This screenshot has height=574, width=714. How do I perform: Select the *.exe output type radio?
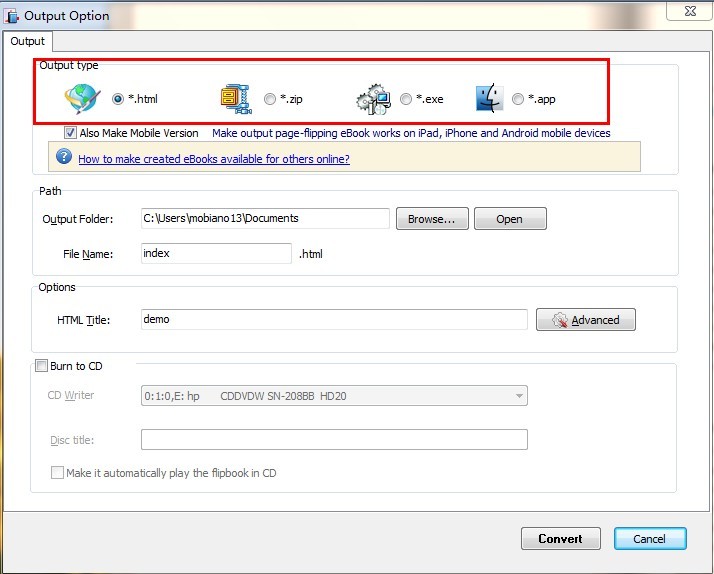click(x=406, y=99)
